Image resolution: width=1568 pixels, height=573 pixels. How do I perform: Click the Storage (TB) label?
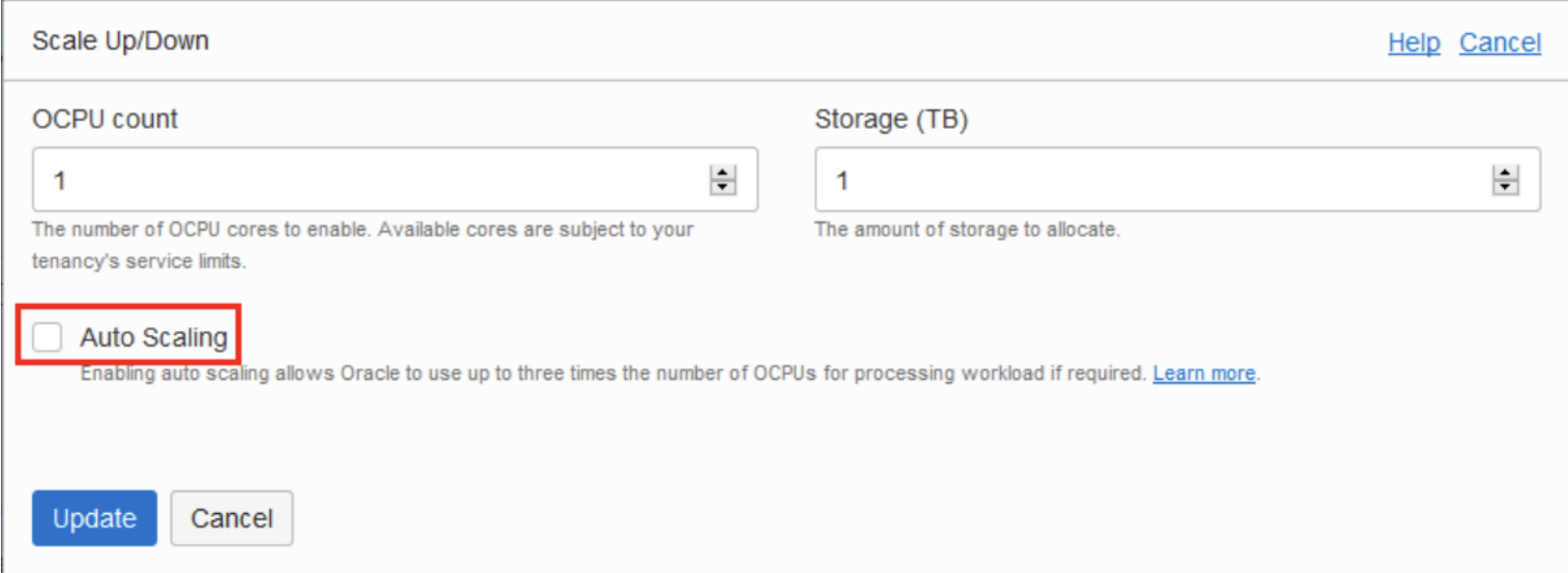point(890,119)
